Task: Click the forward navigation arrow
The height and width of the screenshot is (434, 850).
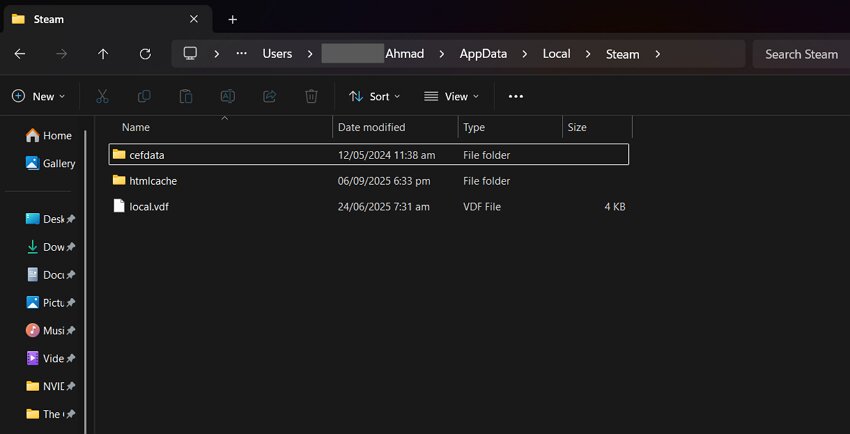Action: point(62,54)
